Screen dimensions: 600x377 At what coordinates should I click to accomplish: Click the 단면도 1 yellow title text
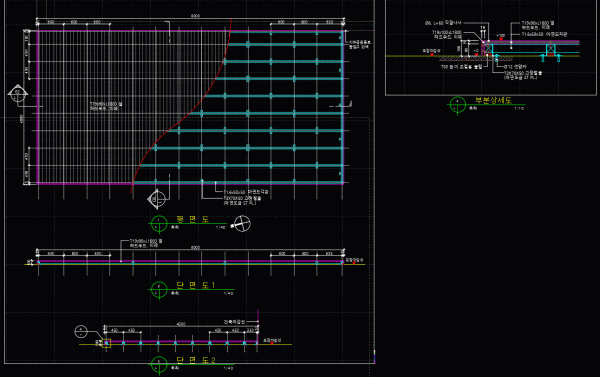[195, 285]
